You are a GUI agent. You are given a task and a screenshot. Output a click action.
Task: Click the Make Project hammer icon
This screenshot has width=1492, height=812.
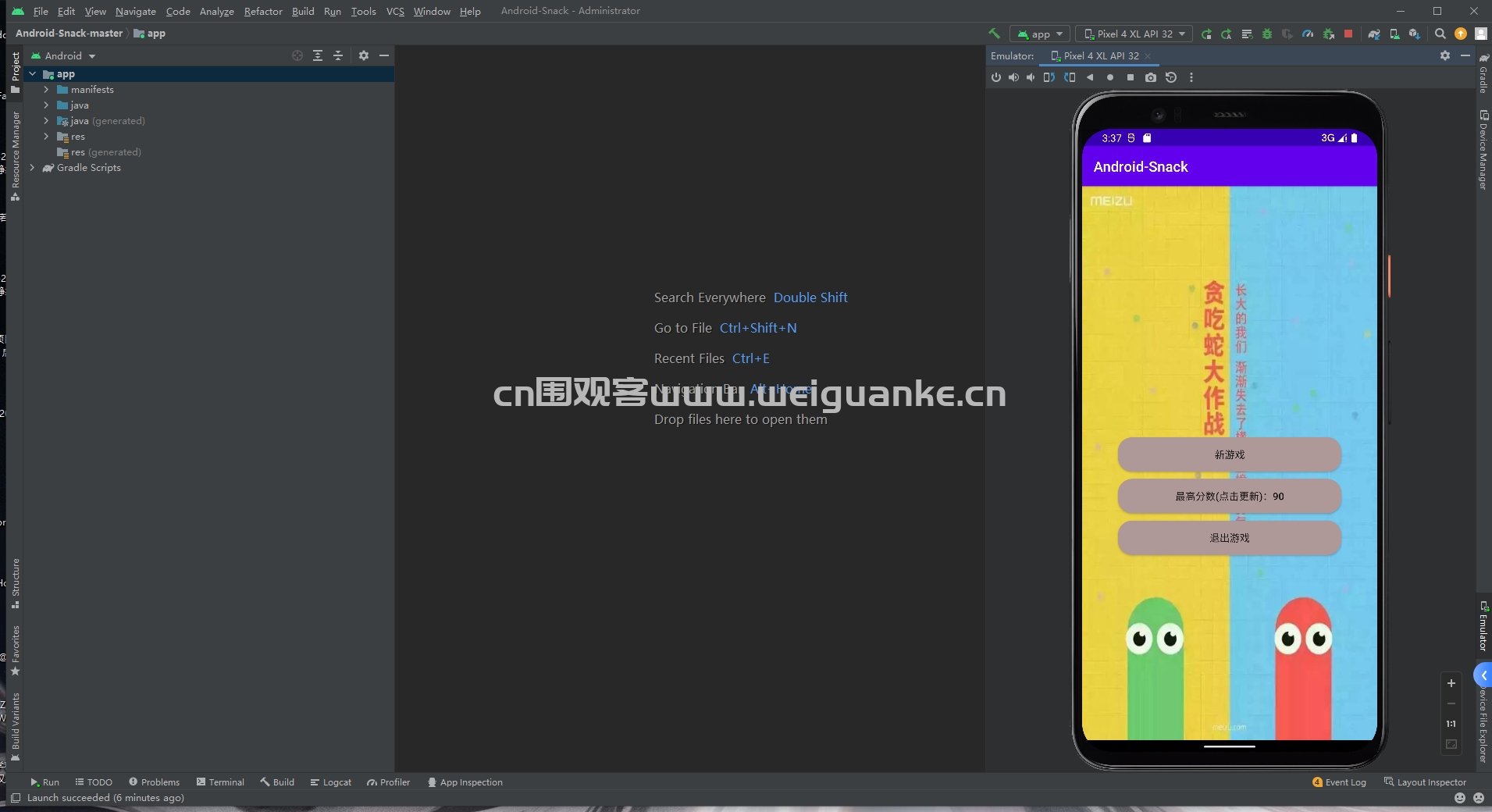click(994, 34)
